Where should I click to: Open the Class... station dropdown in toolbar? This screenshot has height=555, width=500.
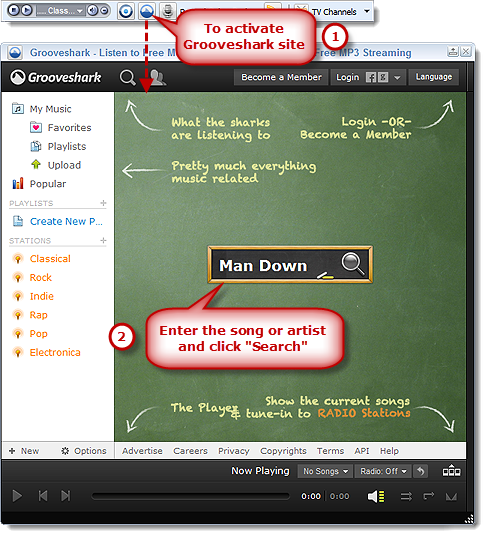[x=61, y=11]
